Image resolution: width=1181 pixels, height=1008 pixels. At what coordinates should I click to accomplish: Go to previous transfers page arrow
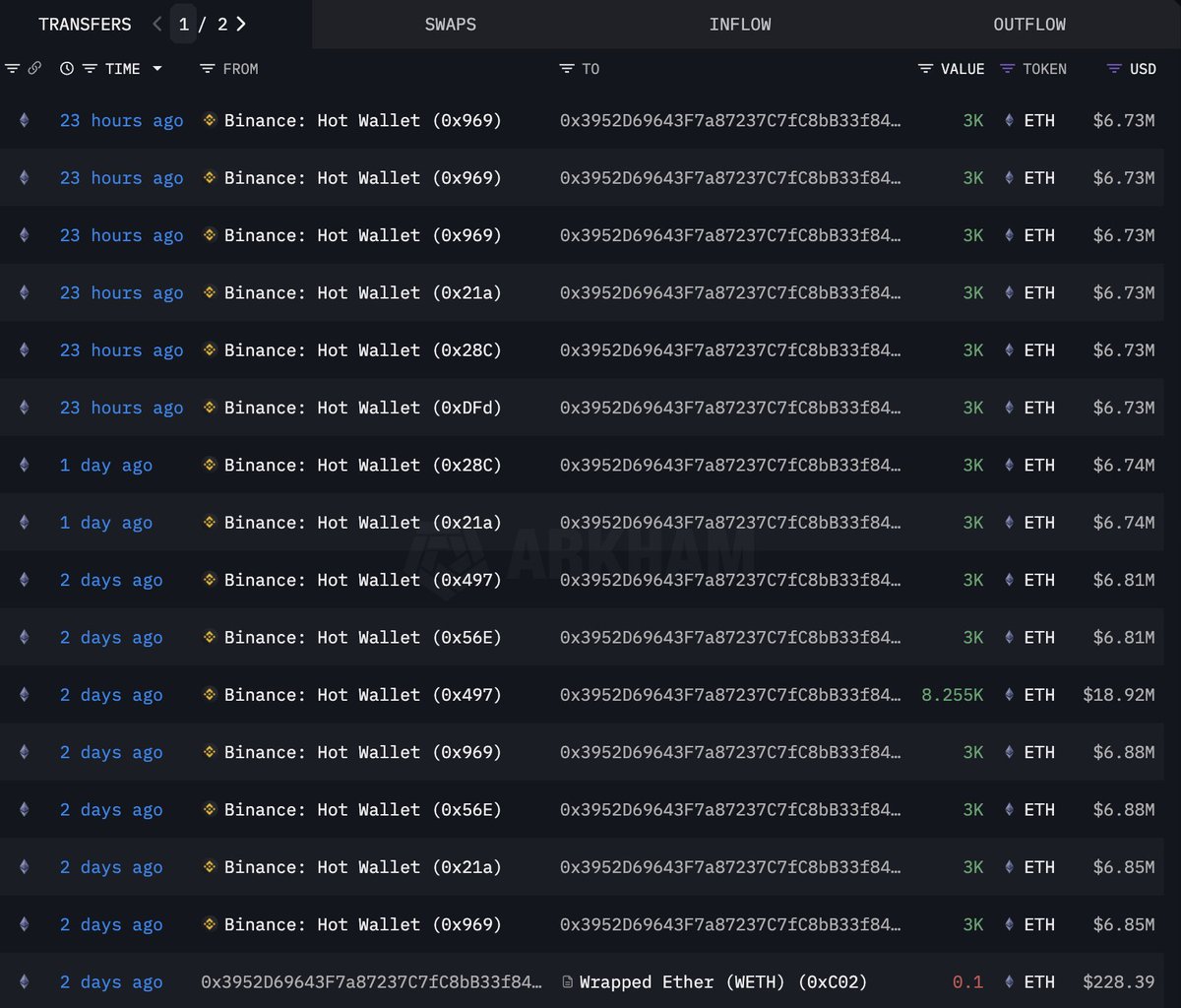pyautogui.click(x=157, y=24)
